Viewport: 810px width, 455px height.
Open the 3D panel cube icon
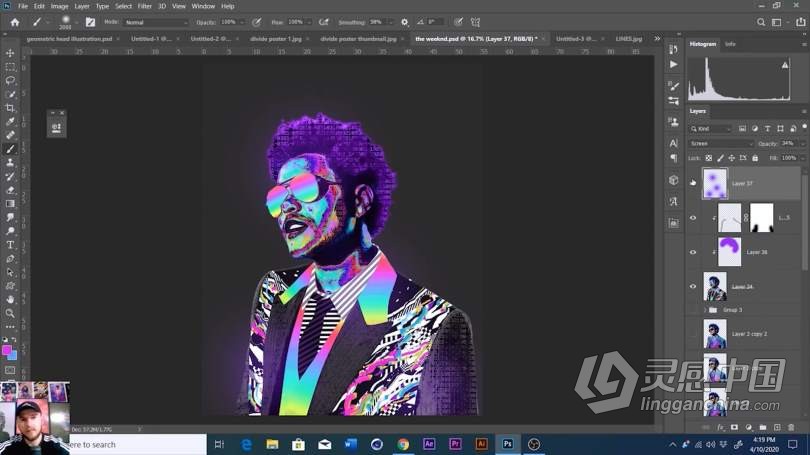pos(673,180)
